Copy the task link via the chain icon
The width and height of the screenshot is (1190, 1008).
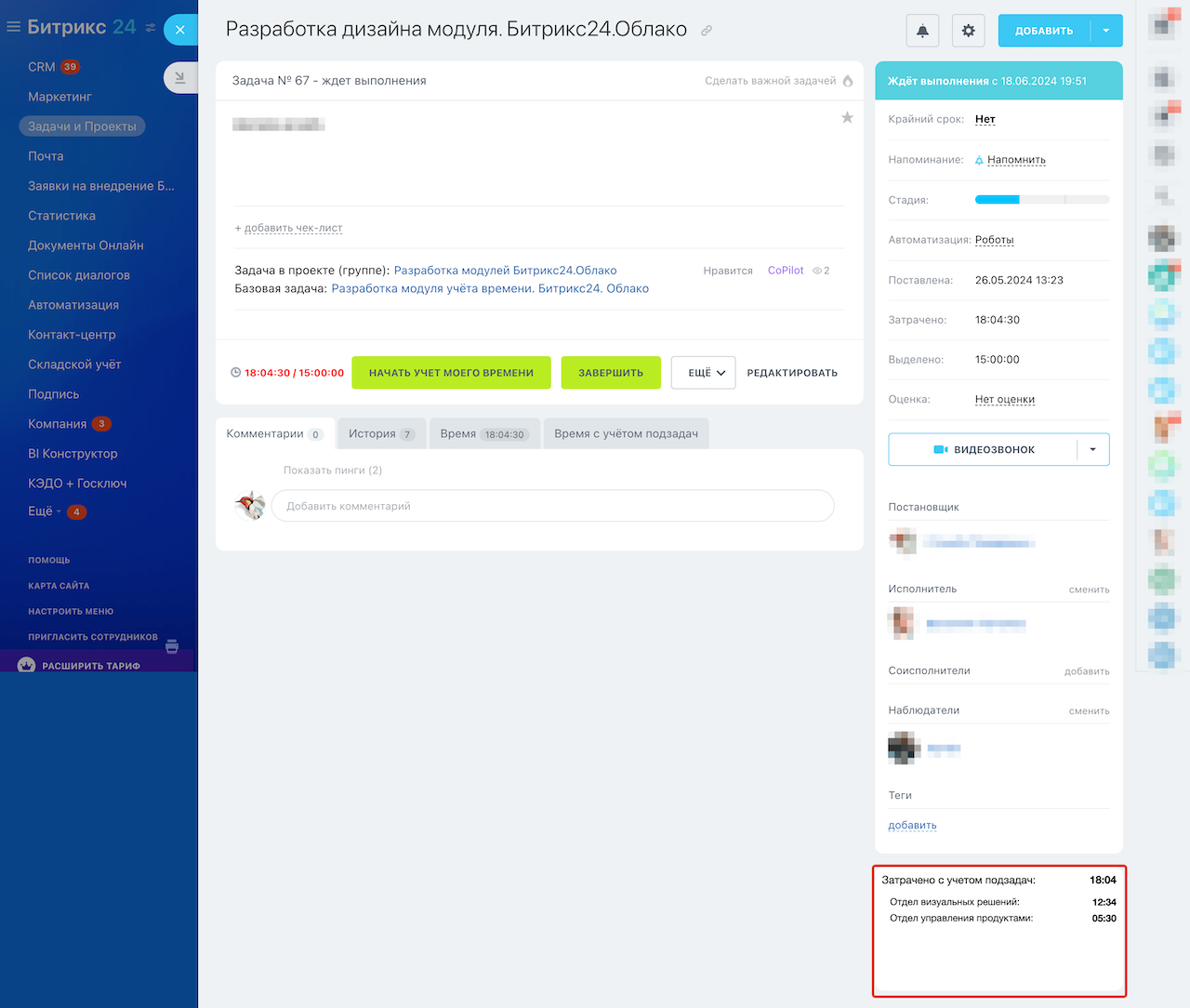pos(707,31)
